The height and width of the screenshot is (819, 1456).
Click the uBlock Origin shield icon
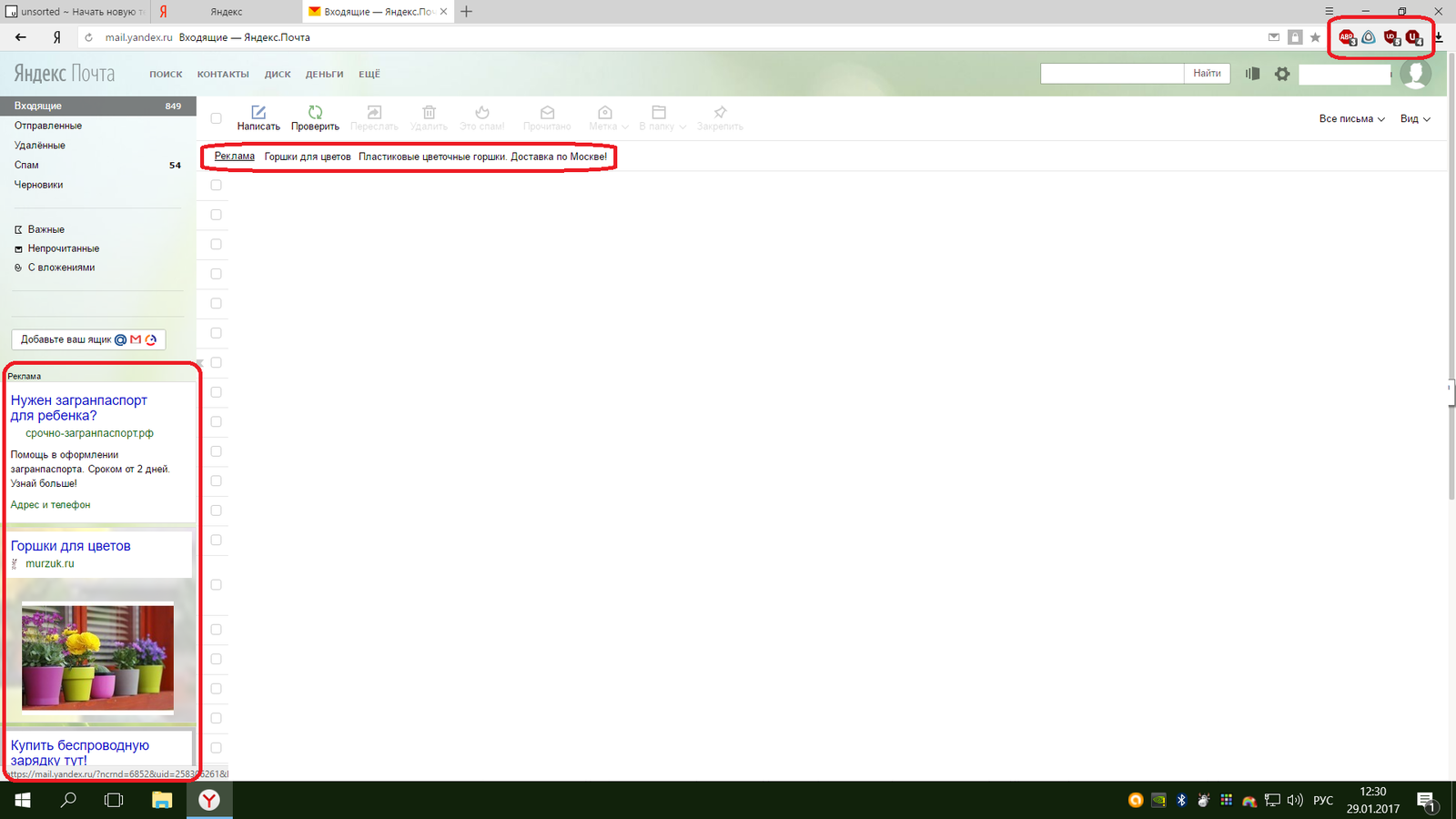[1390, 37]
